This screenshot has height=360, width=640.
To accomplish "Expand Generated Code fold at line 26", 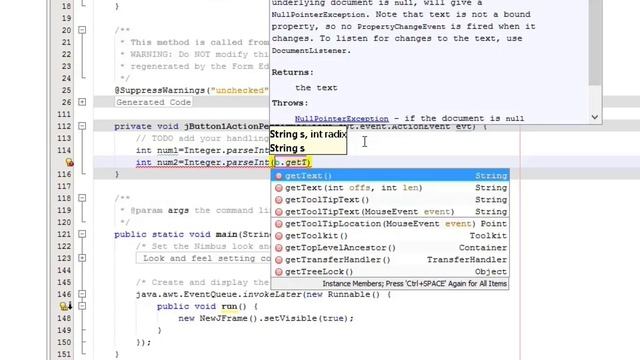I will click(x=82, y=102).
